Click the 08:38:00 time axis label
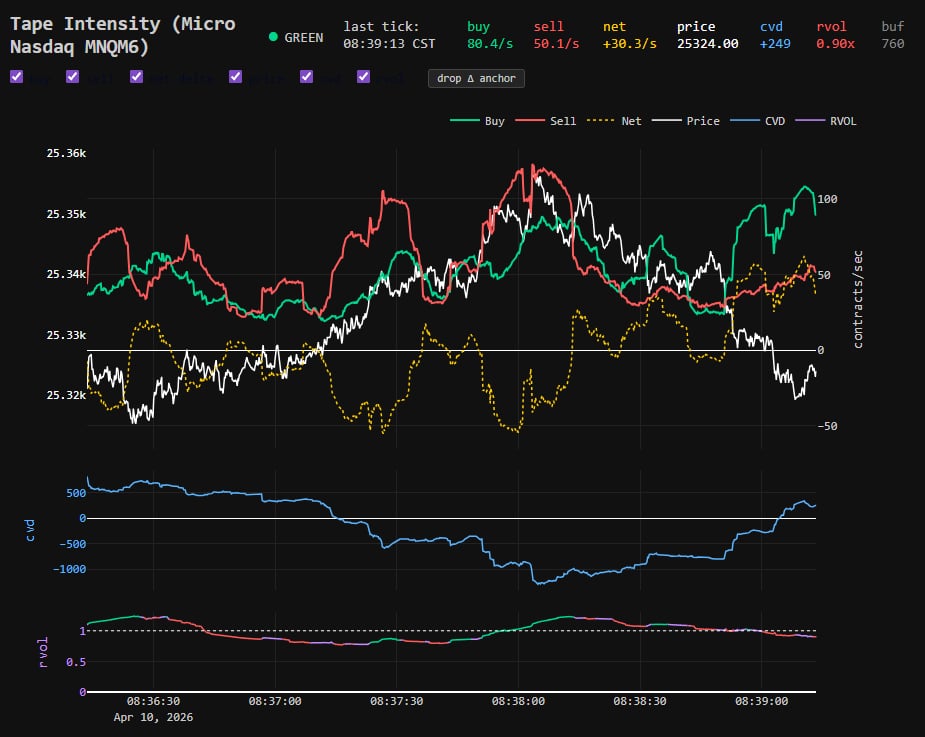Image resolution: width=925 pixels, height=737 pixels. click(x=518, y=701)
